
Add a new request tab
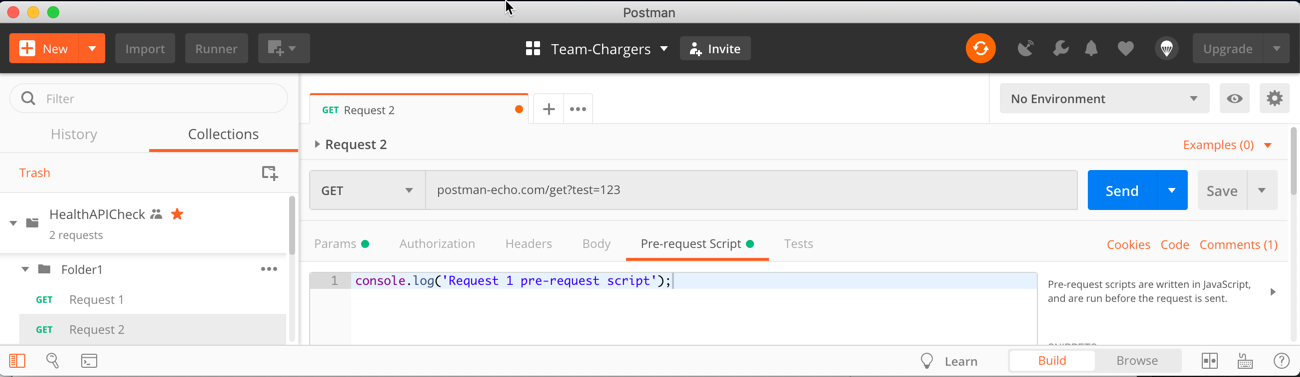549,109
